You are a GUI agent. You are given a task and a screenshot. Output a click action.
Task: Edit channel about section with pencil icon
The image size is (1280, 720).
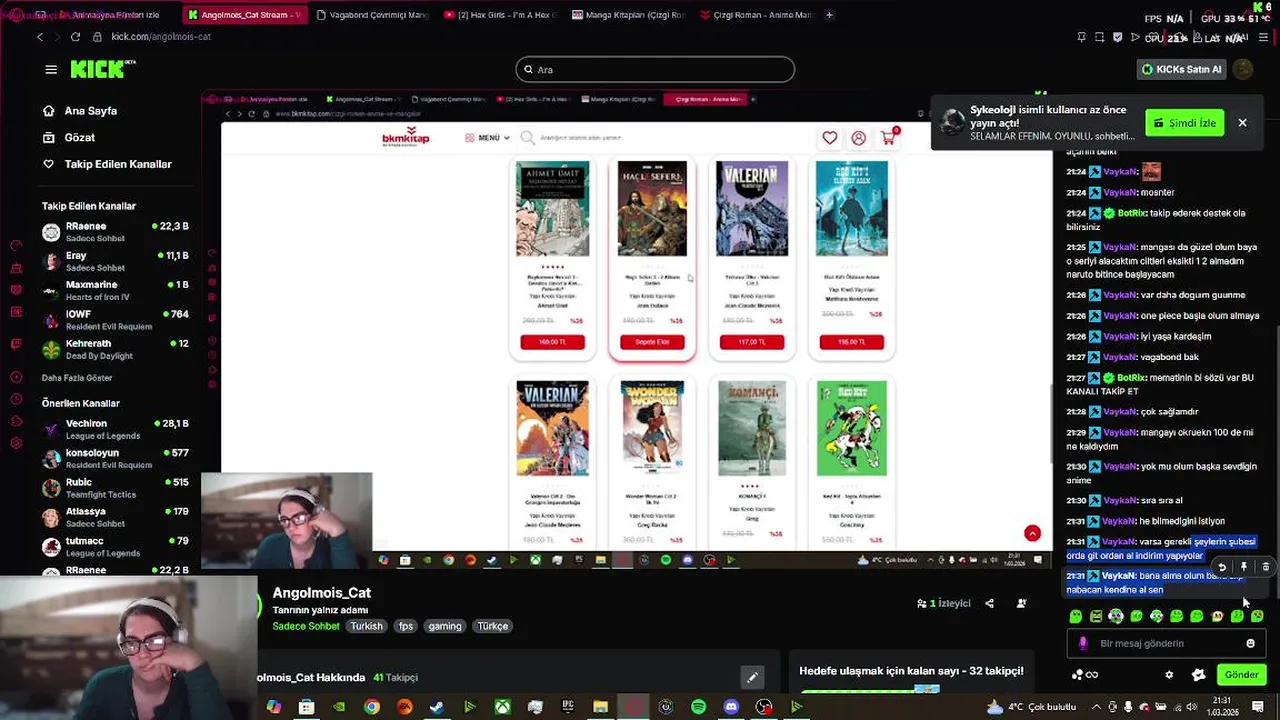pyautogui.click(x=752, y=677)
